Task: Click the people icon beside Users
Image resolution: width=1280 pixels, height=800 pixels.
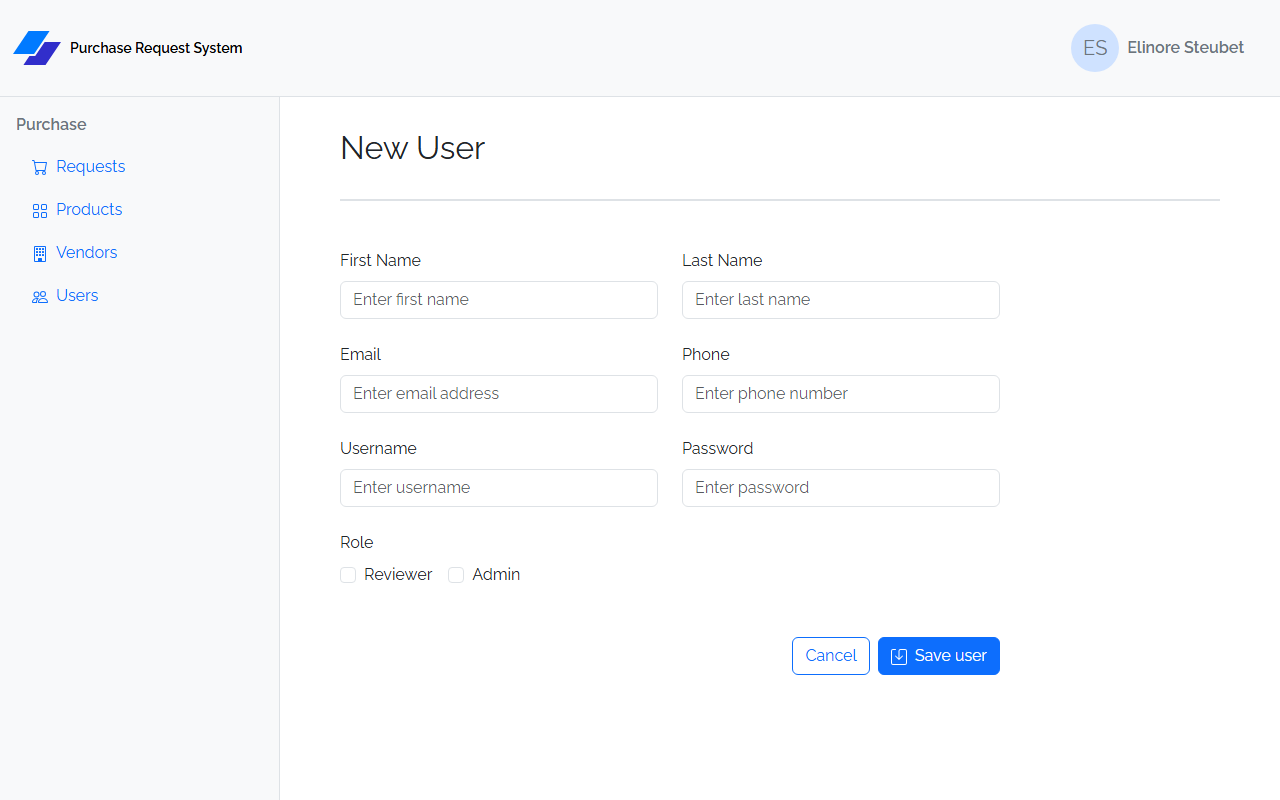Action: pos(40,297)
